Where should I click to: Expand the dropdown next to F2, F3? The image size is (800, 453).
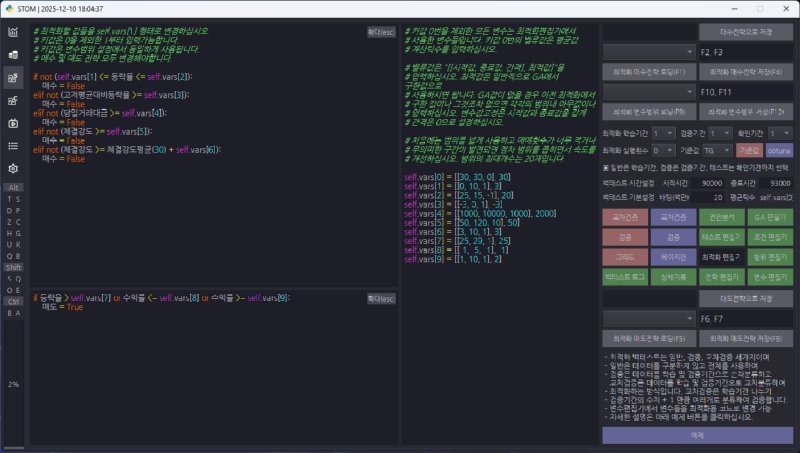pos(648,50)
